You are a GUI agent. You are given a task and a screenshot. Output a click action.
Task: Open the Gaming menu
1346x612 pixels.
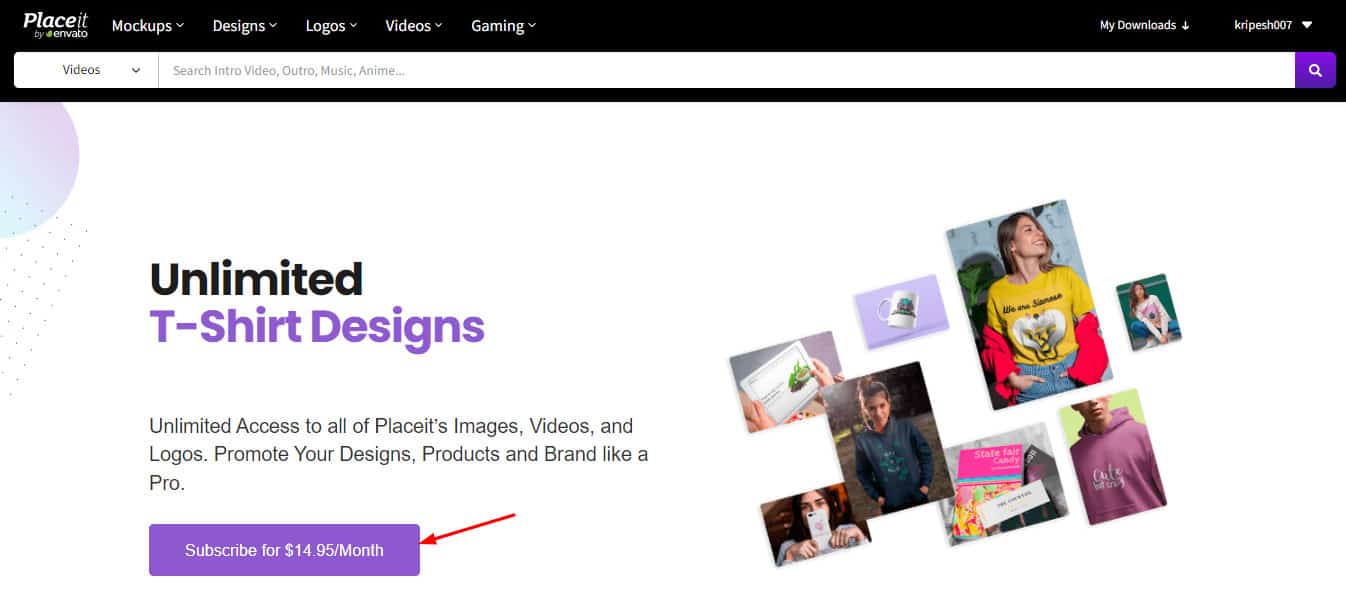tap(503, 26)
